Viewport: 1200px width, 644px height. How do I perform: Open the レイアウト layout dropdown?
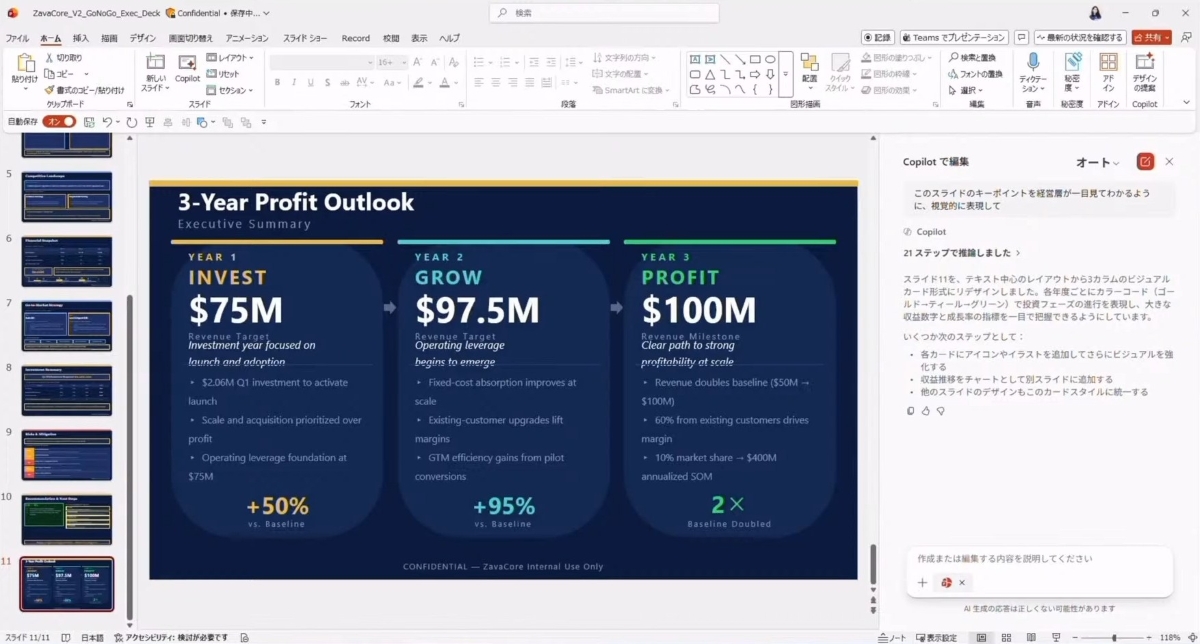(230, 58)
